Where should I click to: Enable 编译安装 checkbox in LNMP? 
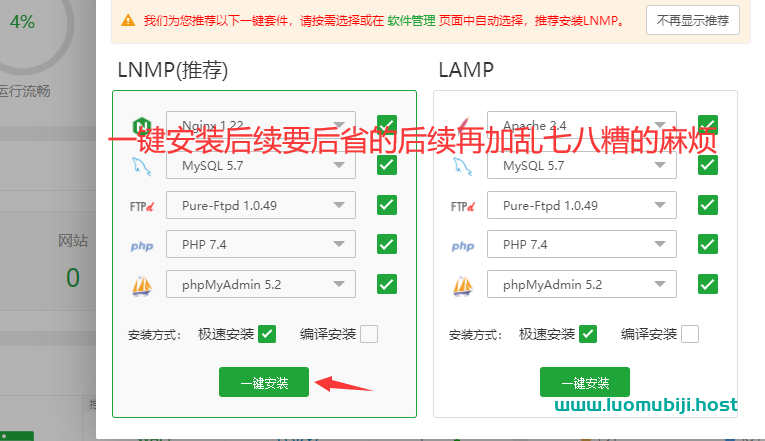tap(369, 334)
